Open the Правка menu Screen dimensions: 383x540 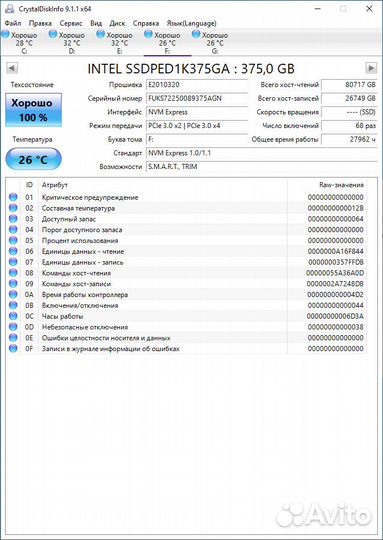[40, 23]
